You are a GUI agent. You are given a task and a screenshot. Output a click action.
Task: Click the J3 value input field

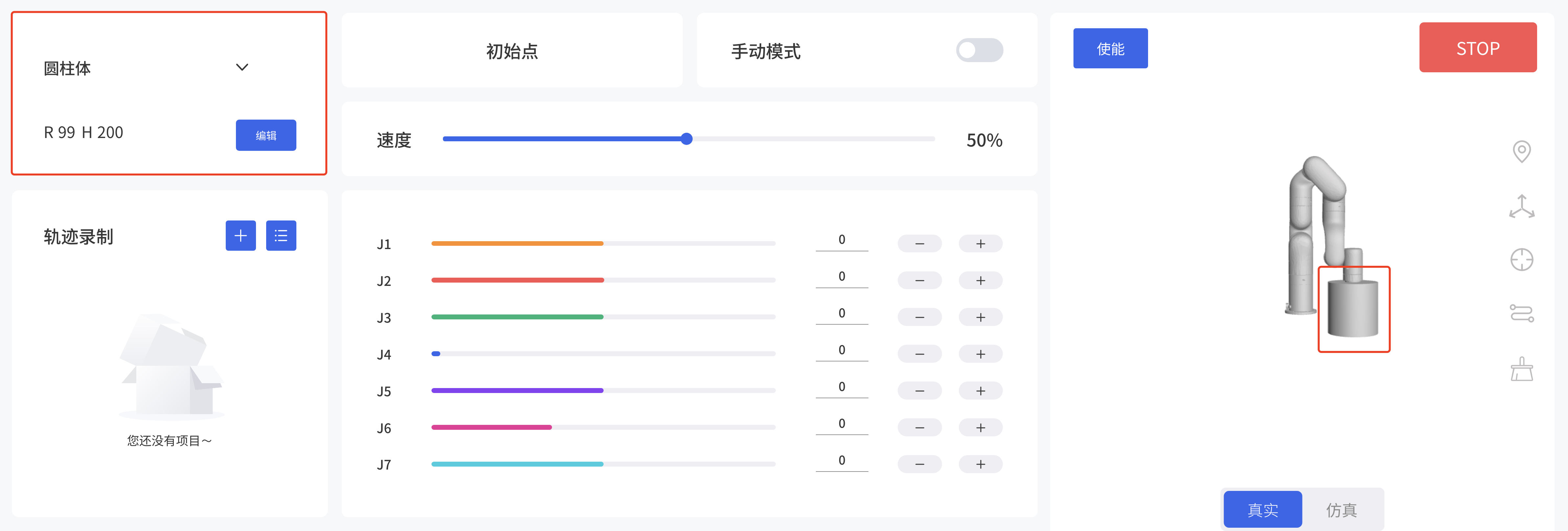point(842,312)
